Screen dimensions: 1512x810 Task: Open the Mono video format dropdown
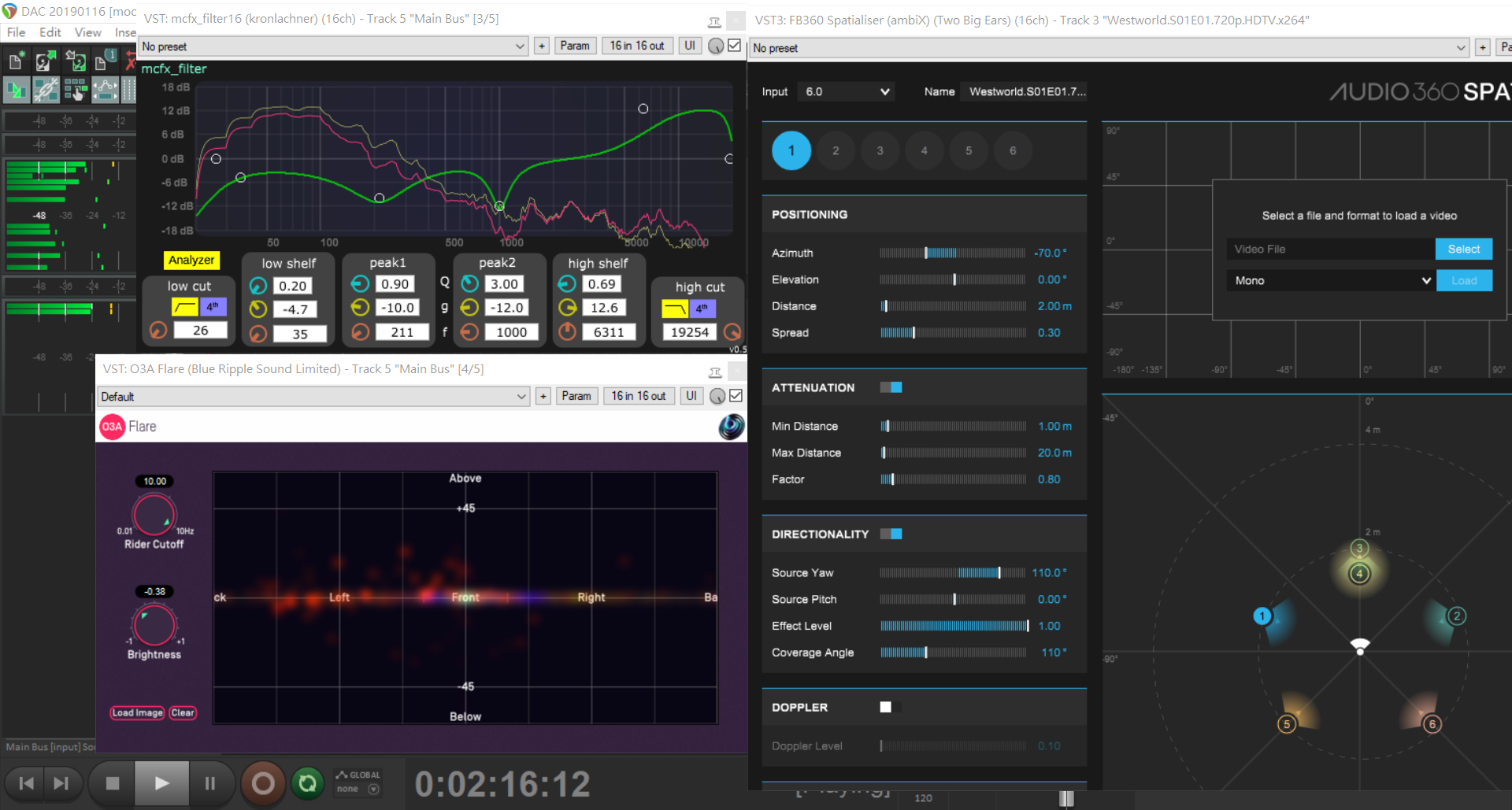(x=1331, y=280)
